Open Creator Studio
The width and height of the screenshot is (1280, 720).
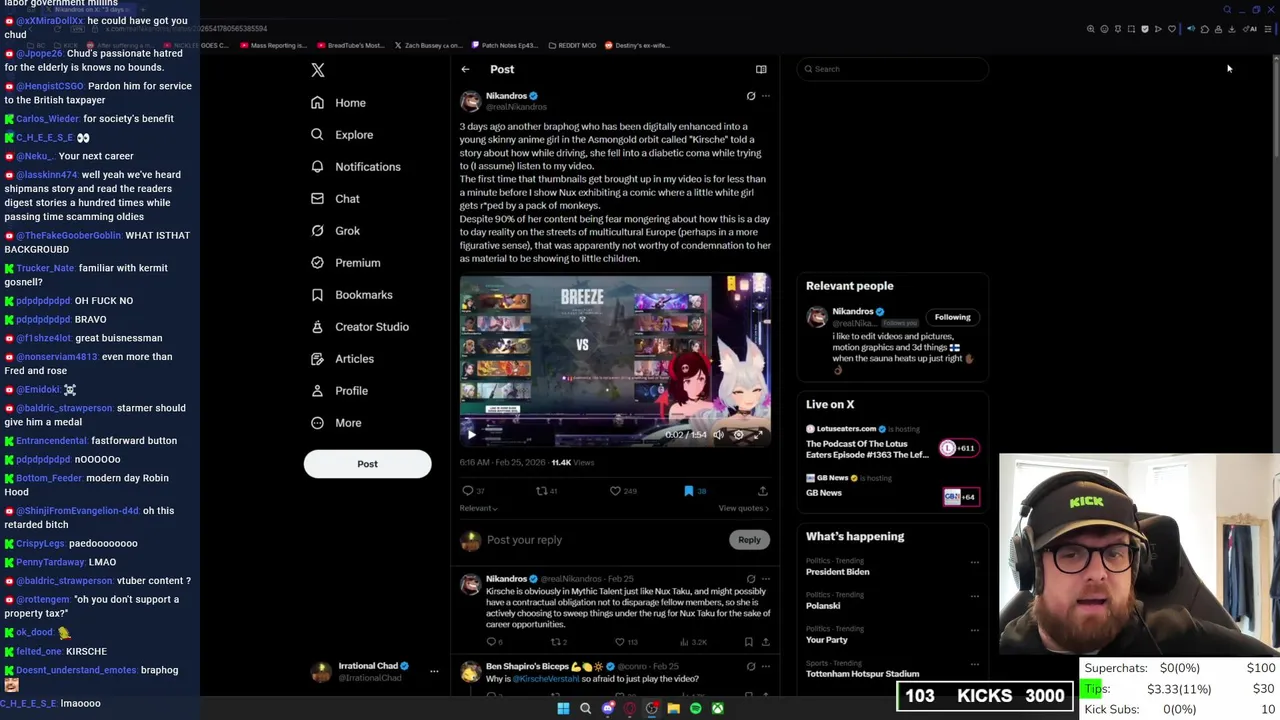point(359,327)
